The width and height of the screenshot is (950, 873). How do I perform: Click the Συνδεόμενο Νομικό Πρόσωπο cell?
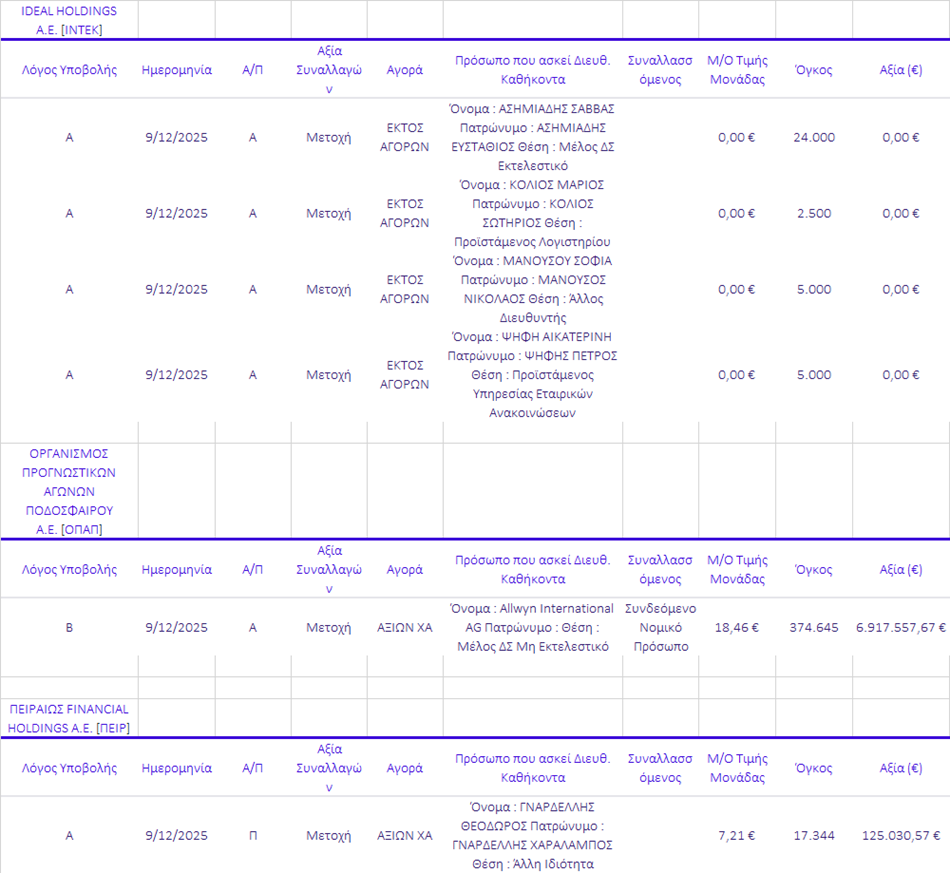[x=660, y=627]
